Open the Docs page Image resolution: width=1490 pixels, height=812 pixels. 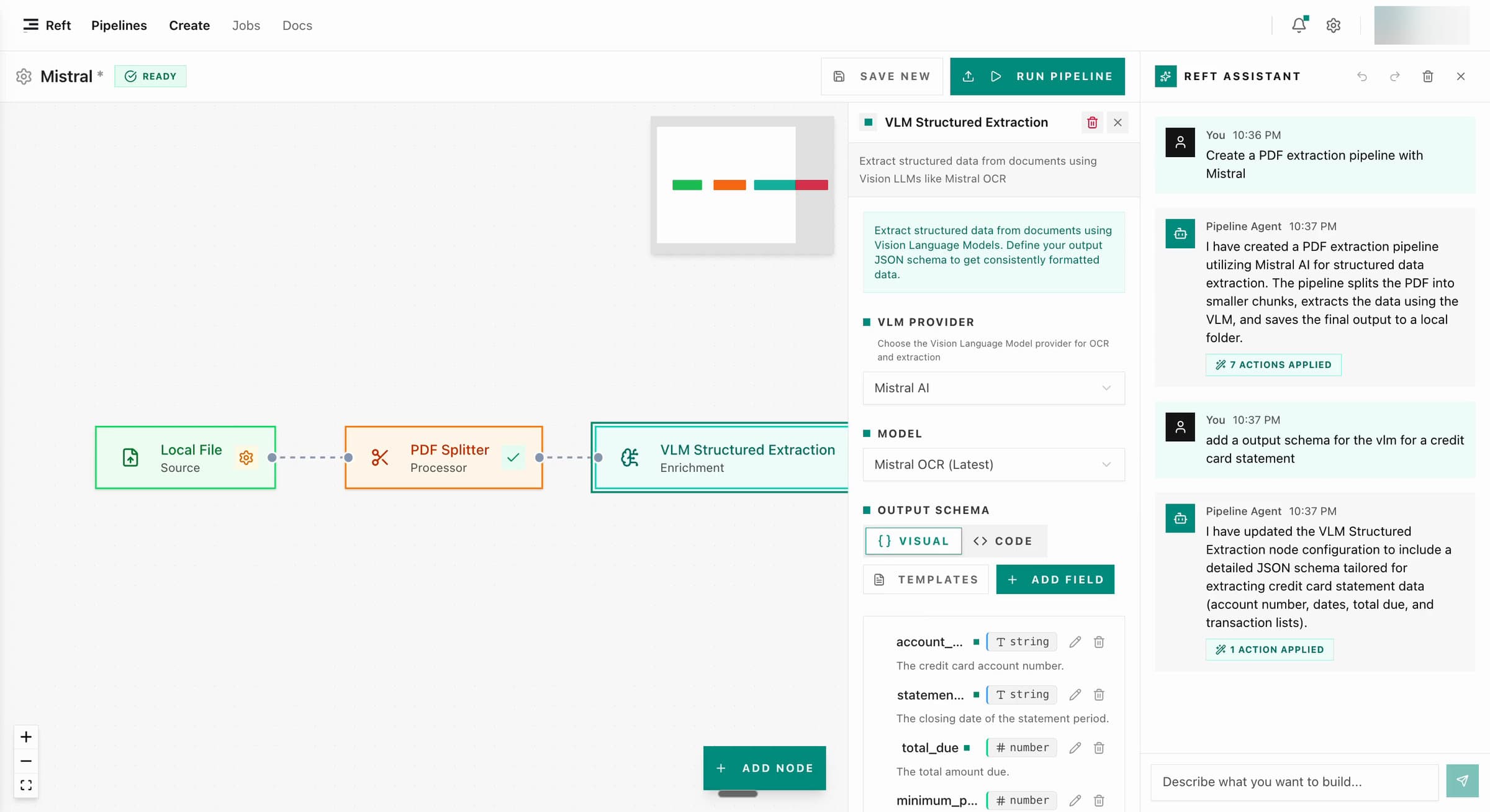pos(297,25)
